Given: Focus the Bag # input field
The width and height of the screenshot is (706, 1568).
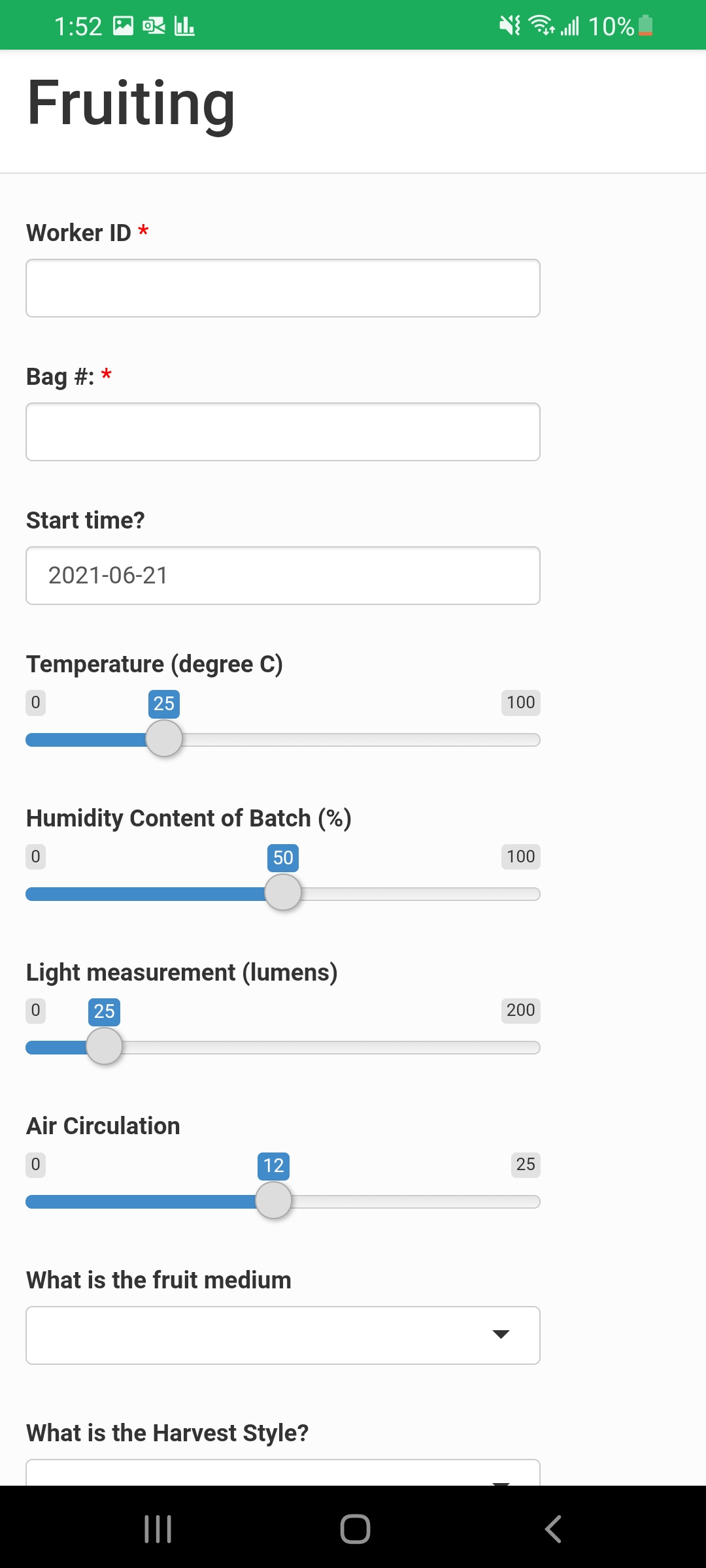Looking at the screenshot, I should tap(283, 432).
